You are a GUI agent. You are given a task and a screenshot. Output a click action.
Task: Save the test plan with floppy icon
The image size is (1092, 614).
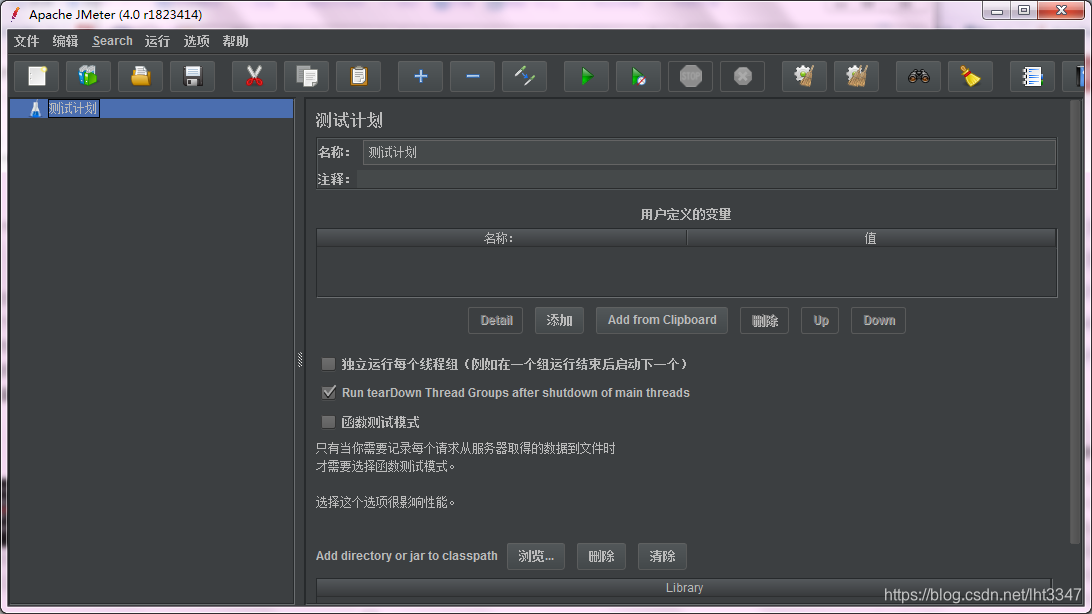pos(193,76)
